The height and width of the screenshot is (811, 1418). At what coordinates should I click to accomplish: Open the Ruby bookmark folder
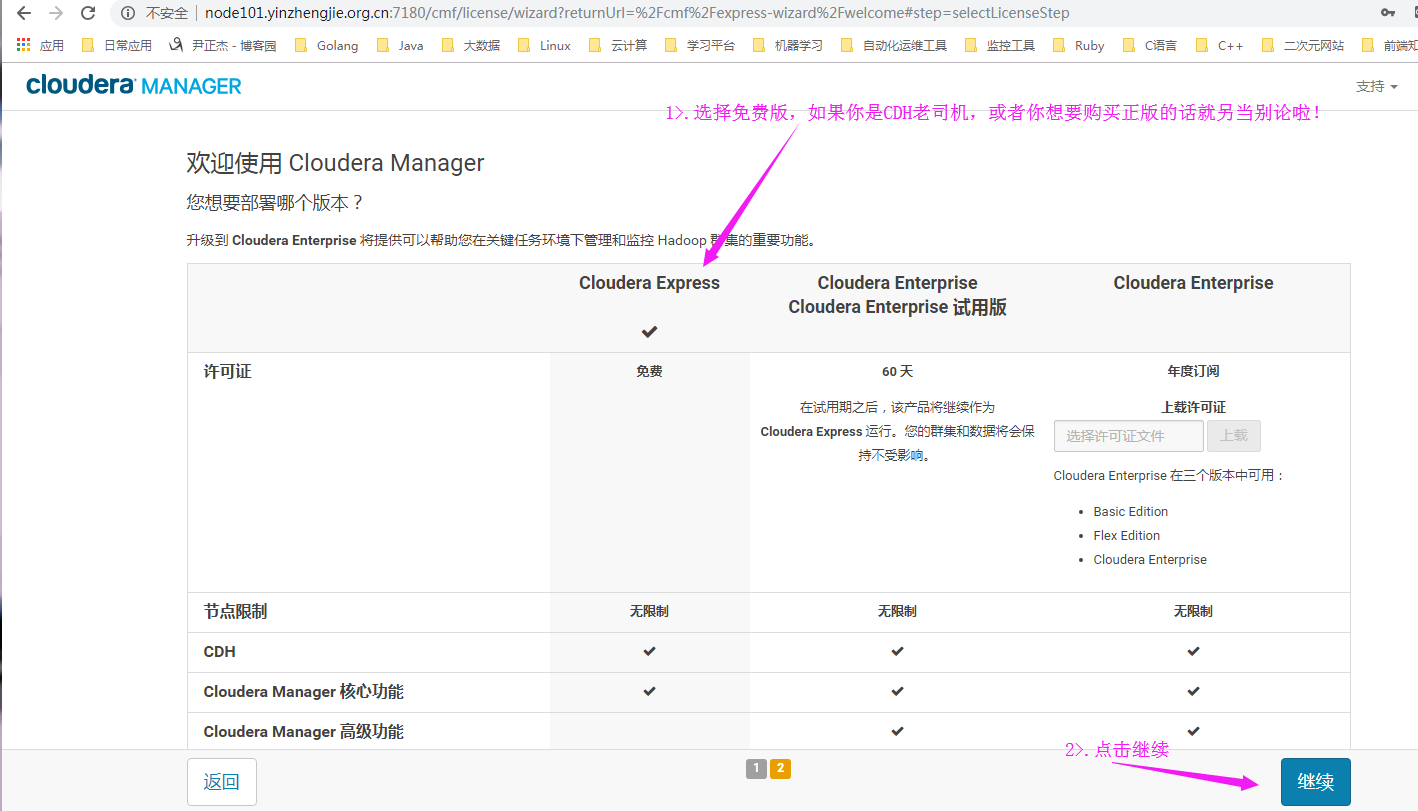coord(1078,45)
